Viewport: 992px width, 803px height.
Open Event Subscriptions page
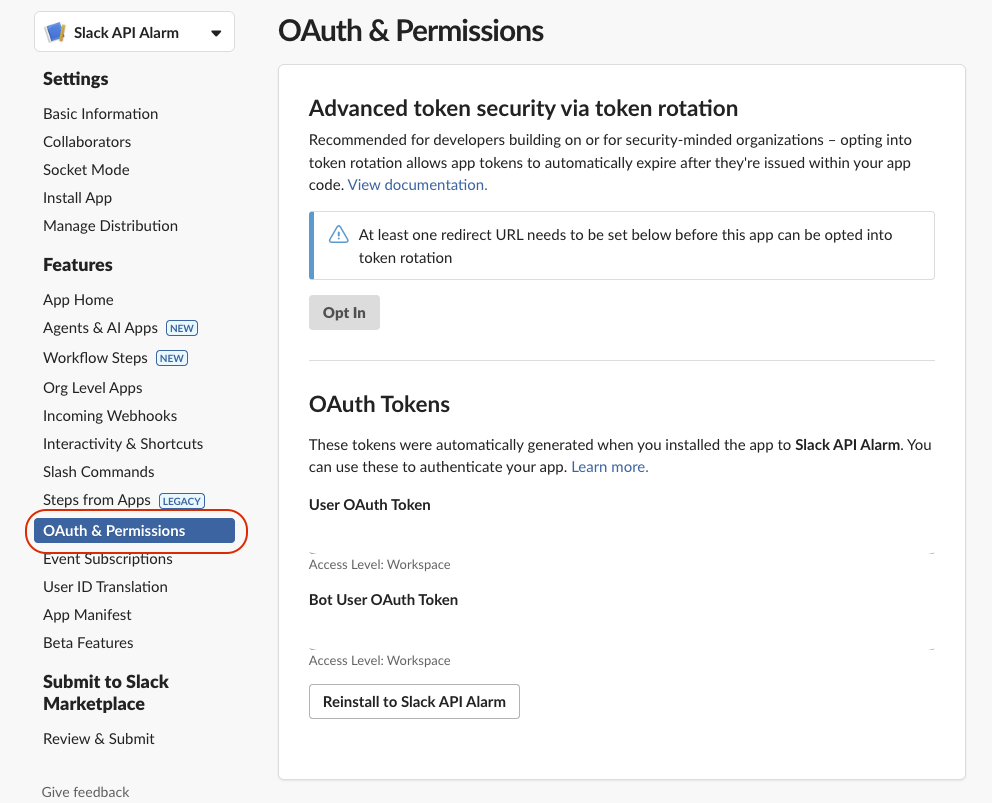[108, 559]
